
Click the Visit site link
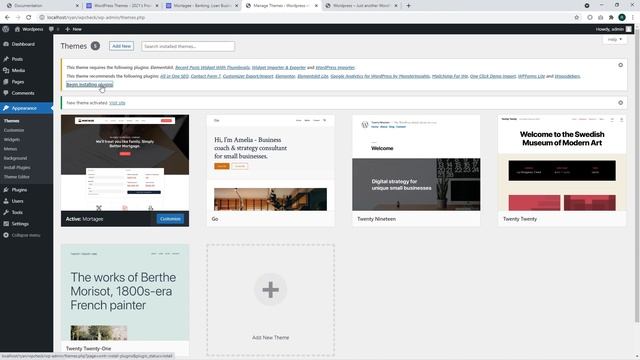(117, 103)
